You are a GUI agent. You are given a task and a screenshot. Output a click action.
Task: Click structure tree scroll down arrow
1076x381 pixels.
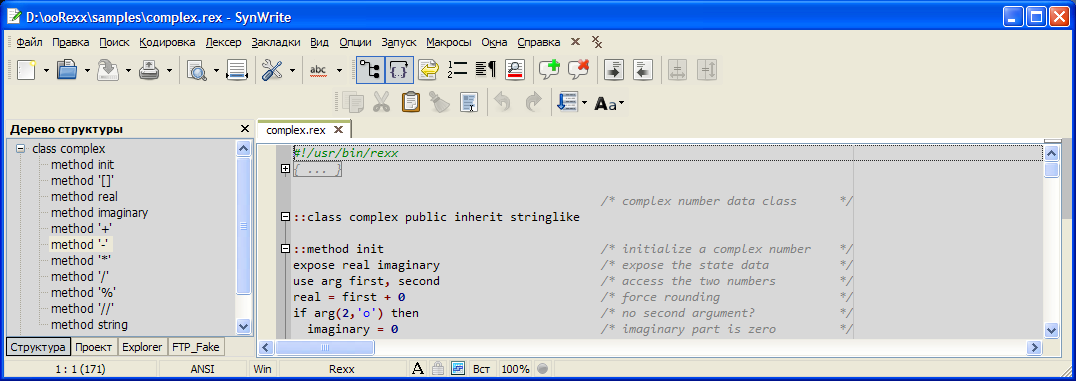[x=244, y=326]
